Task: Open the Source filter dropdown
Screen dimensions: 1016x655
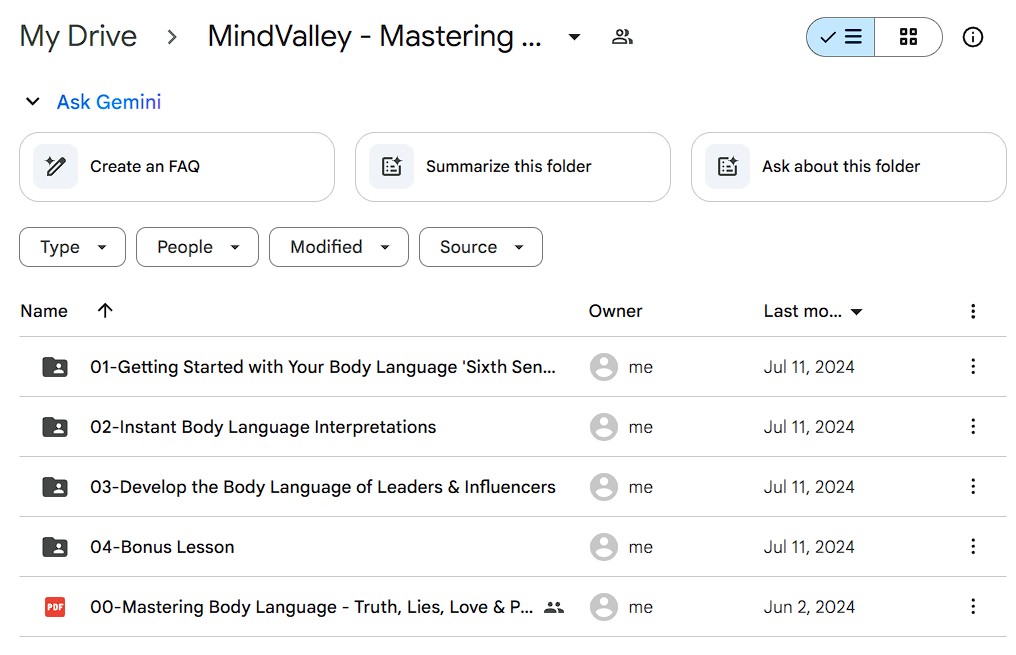Action: coord(481,247)
